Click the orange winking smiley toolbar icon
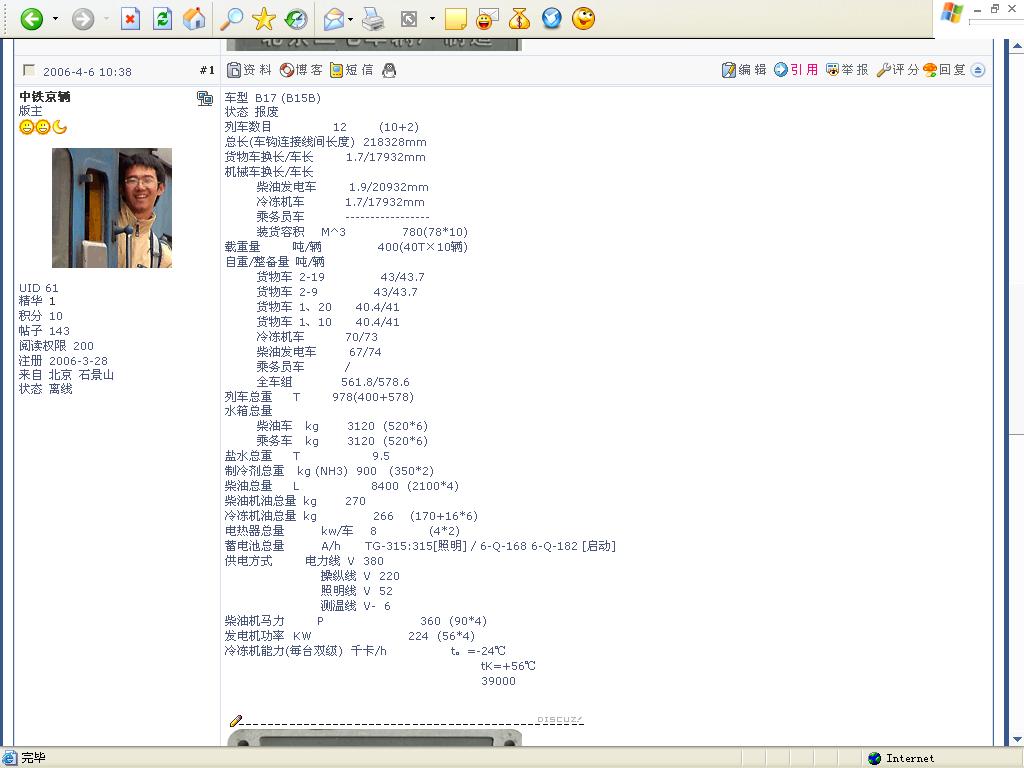 [584, 18]
